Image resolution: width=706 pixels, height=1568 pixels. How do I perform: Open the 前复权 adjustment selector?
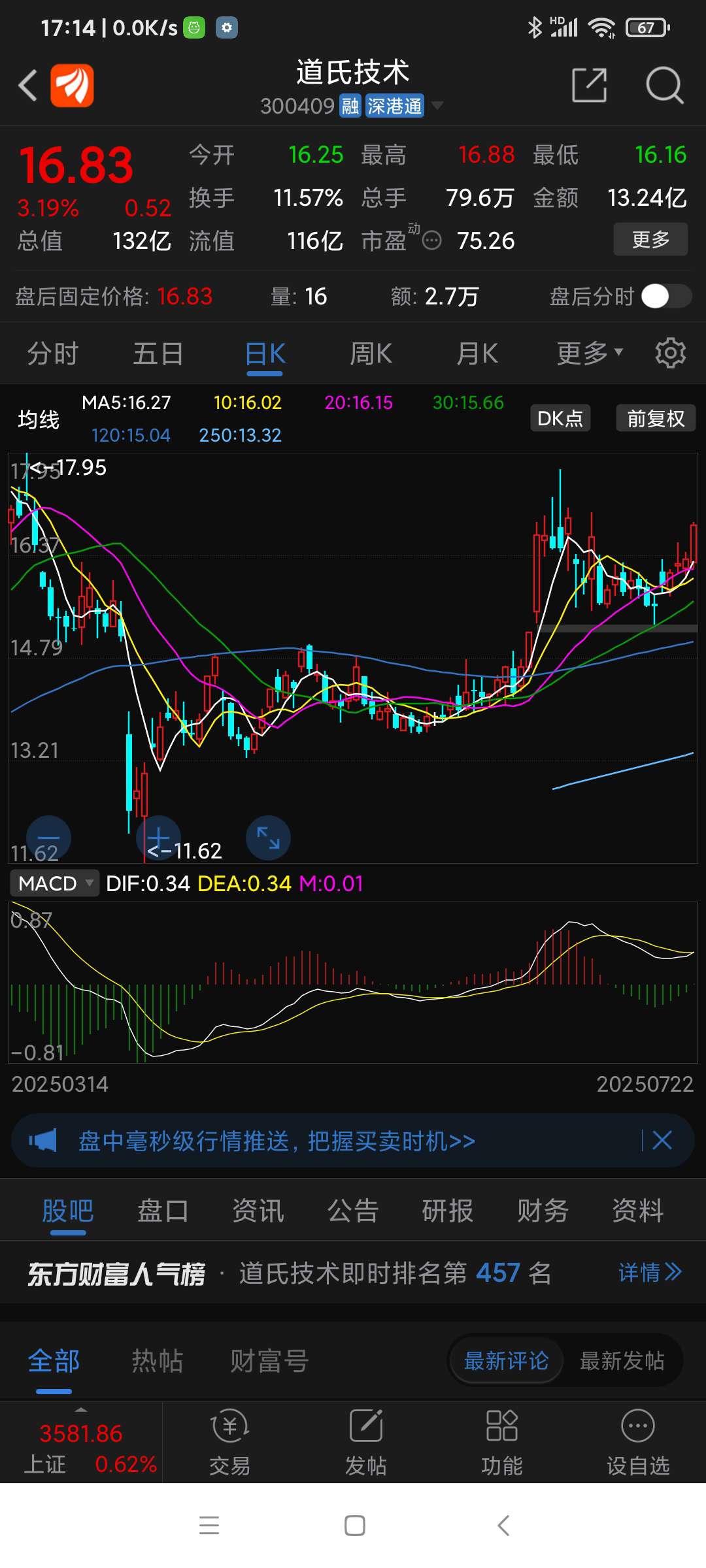tap(656, 418)
